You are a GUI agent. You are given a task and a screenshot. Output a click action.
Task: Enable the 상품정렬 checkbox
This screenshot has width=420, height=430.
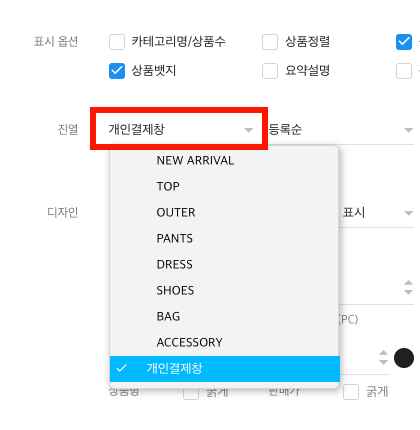270,42
